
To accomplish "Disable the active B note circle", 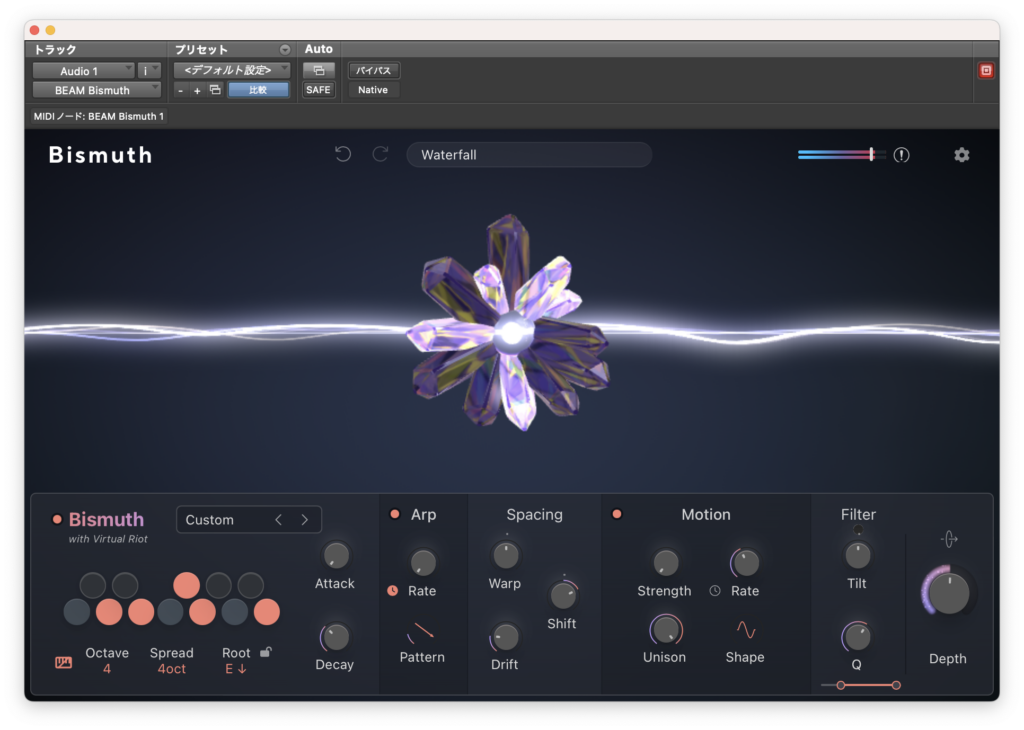I will tap(266, 612).
